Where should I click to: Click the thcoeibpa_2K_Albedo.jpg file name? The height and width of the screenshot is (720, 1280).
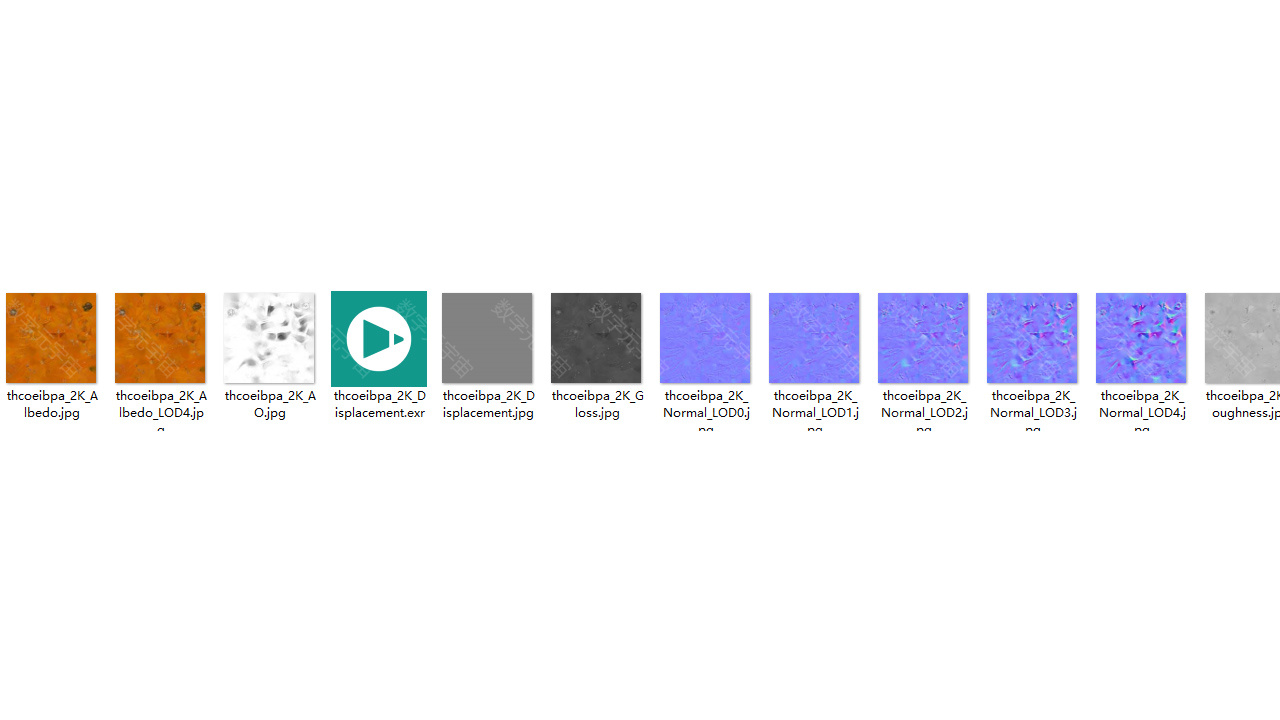point(51,404)
